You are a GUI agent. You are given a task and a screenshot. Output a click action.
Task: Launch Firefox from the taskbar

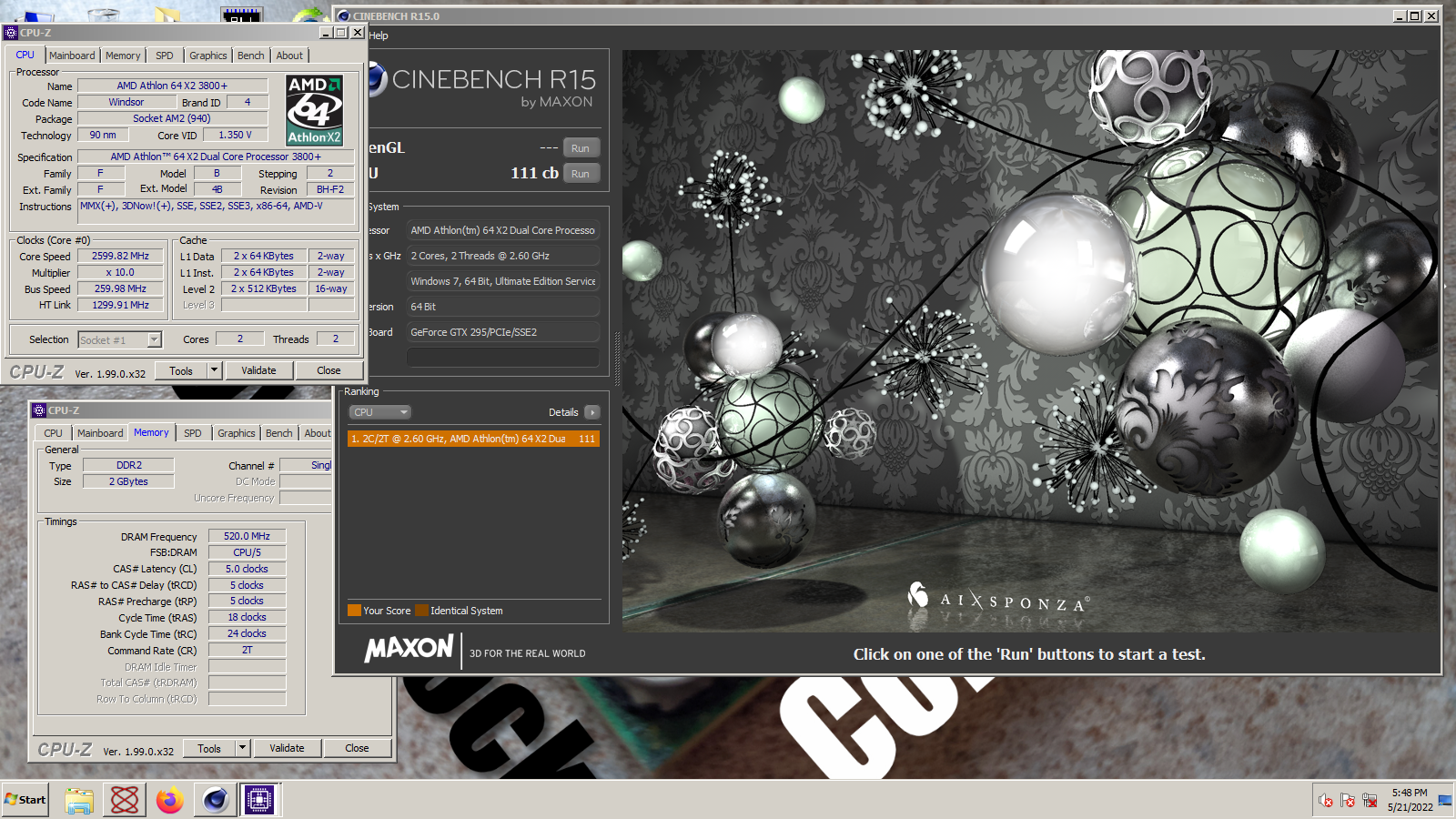[x=169, y=800]
